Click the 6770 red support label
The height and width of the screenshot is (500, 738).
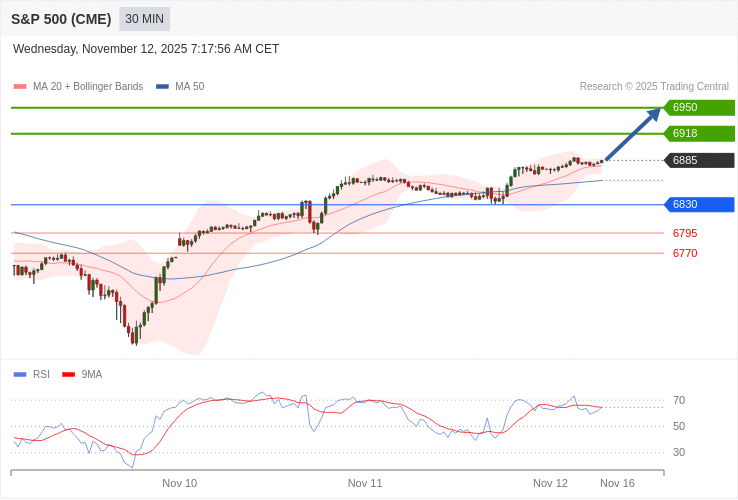[685, 253]
